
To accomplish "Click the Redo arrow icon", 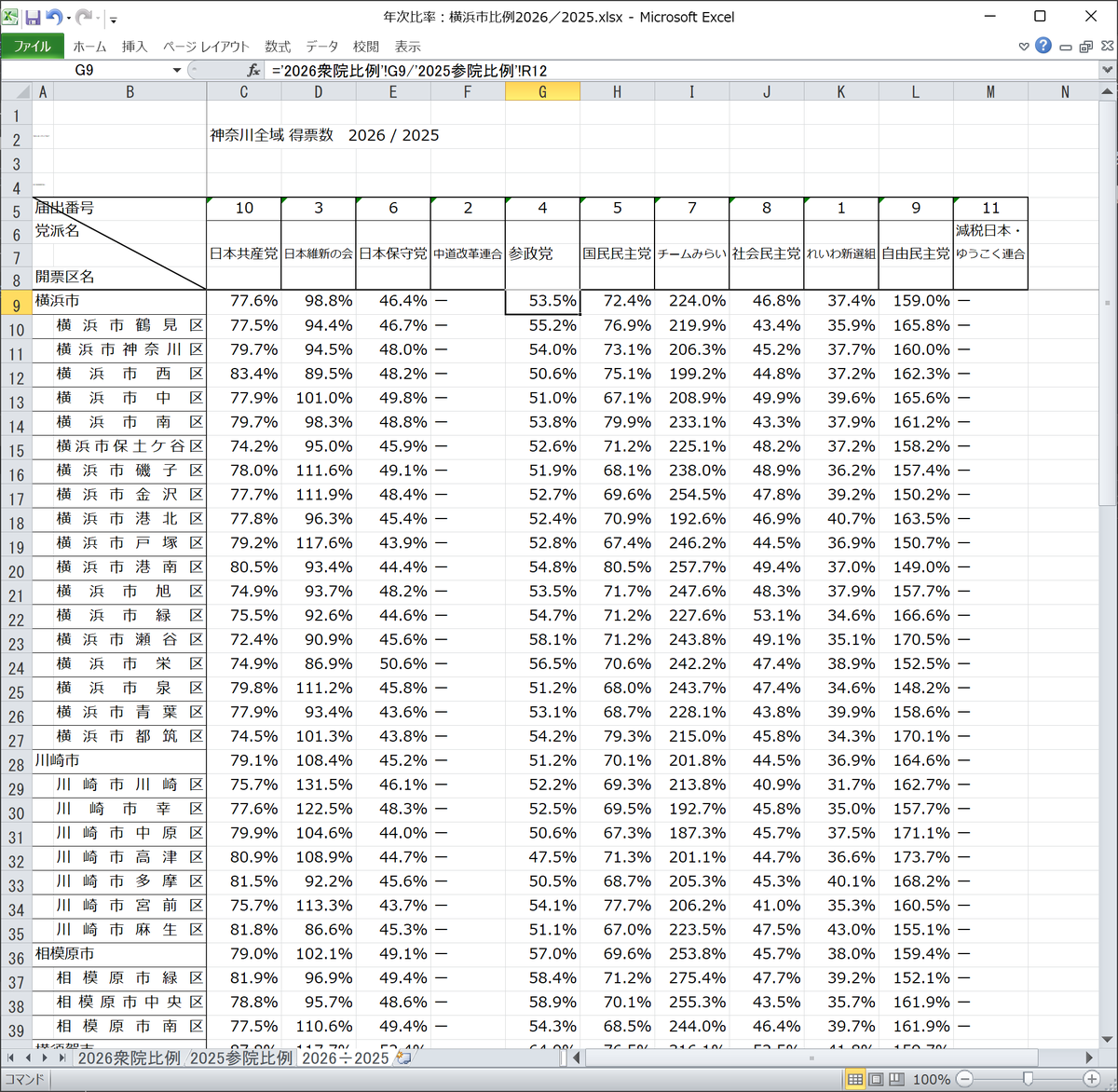I will pos(84,17).
